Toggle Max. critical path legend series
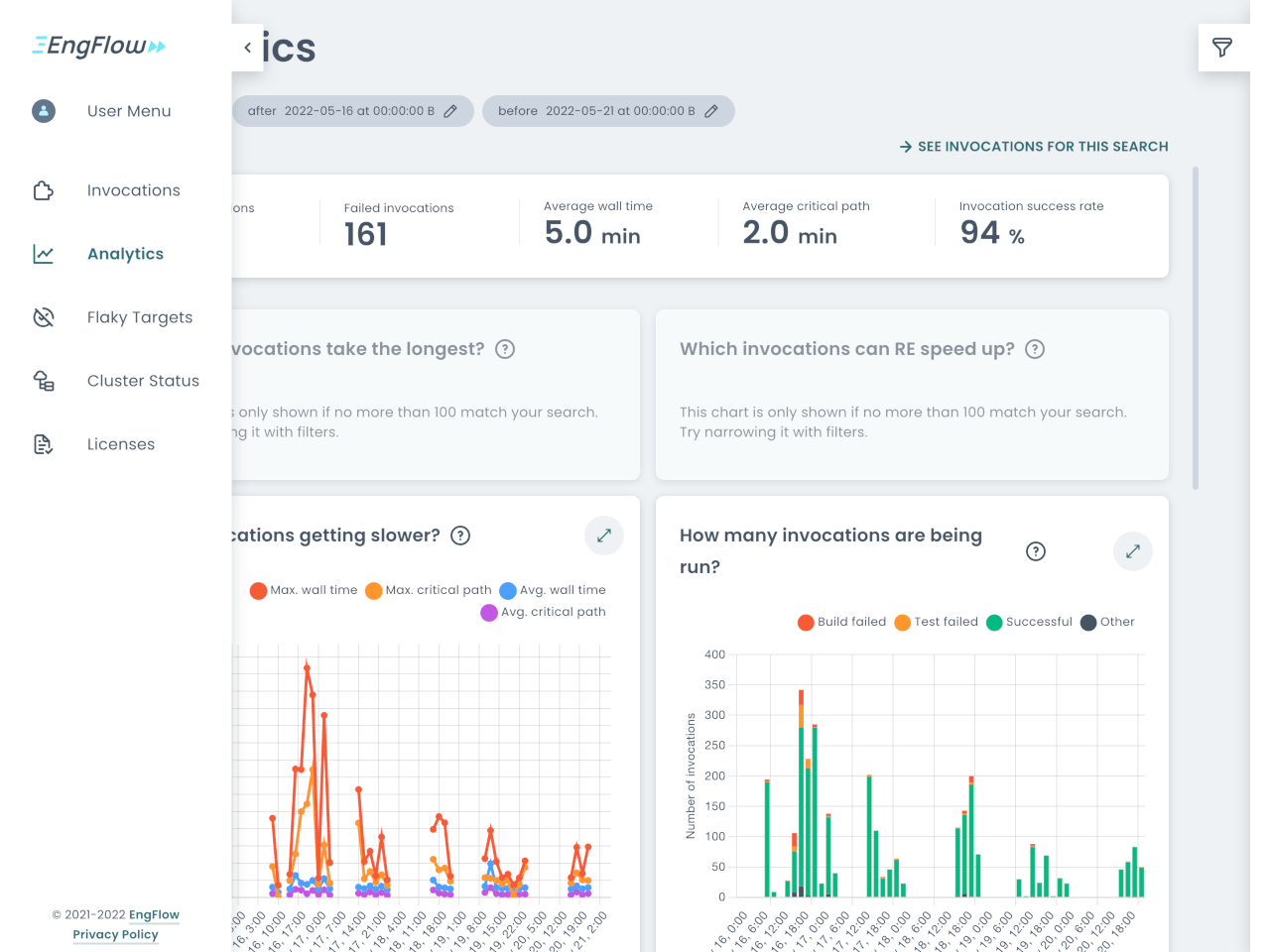Viewport: 1270px width, 952px height. pos(429,590)
